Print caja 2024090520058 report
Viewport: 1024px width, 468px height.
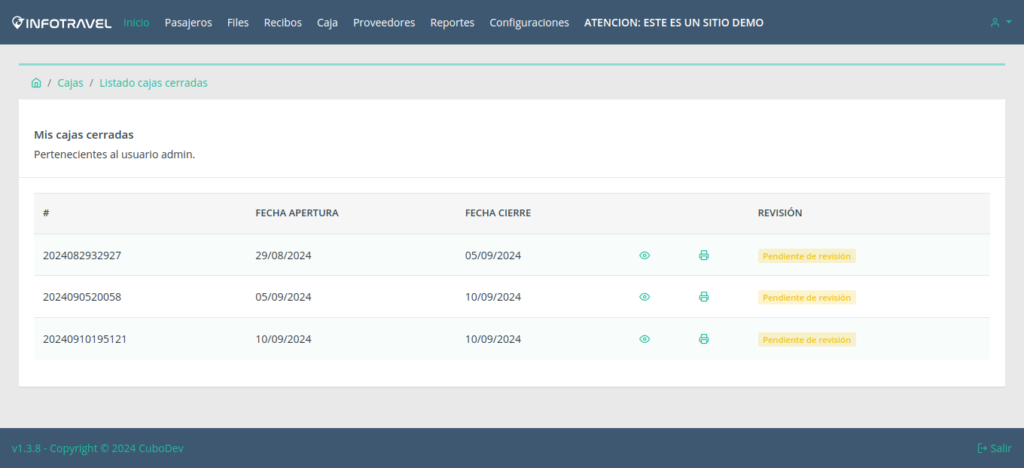(703, 297)
